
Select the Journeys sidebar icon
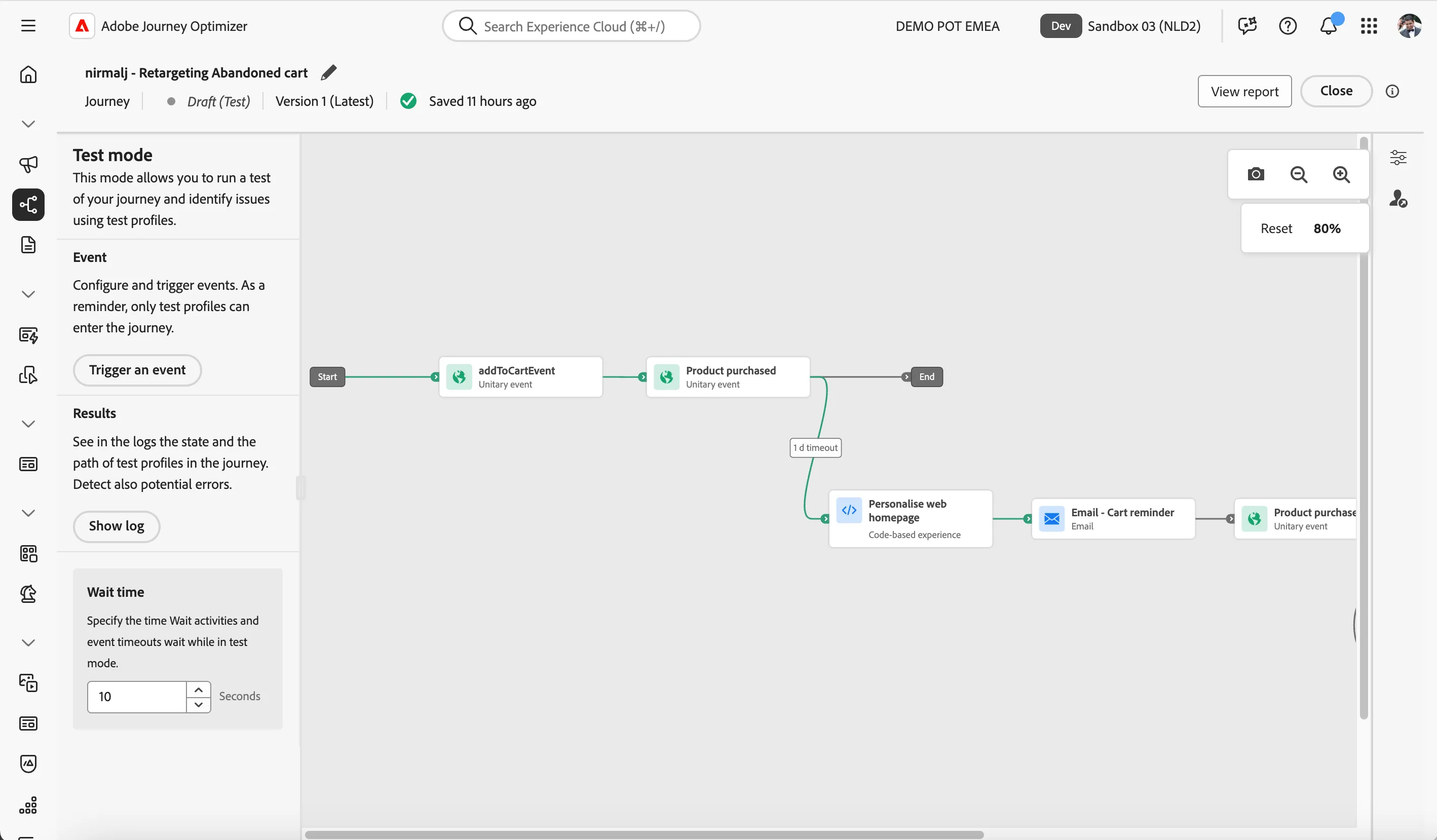click(28, 205)
